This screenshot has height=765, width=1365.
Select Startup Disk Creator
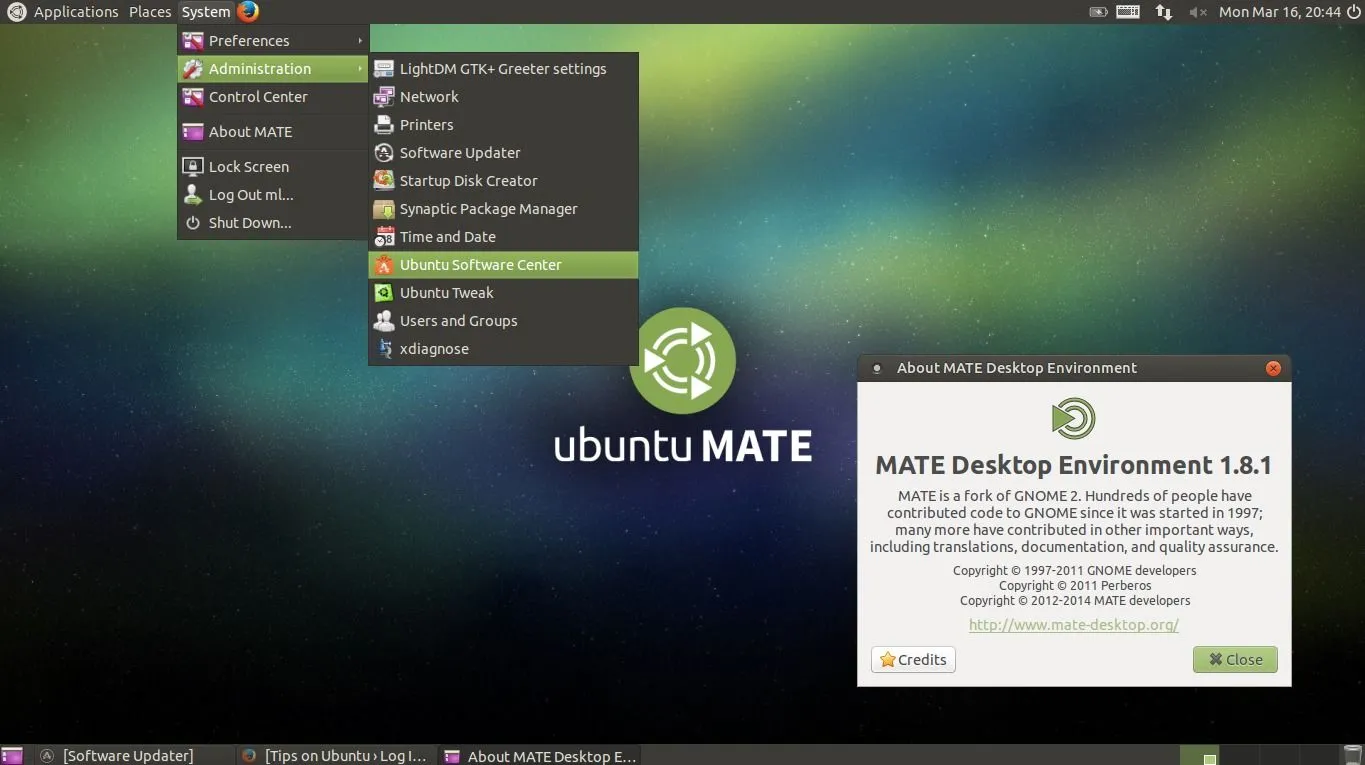click(468, 180)
